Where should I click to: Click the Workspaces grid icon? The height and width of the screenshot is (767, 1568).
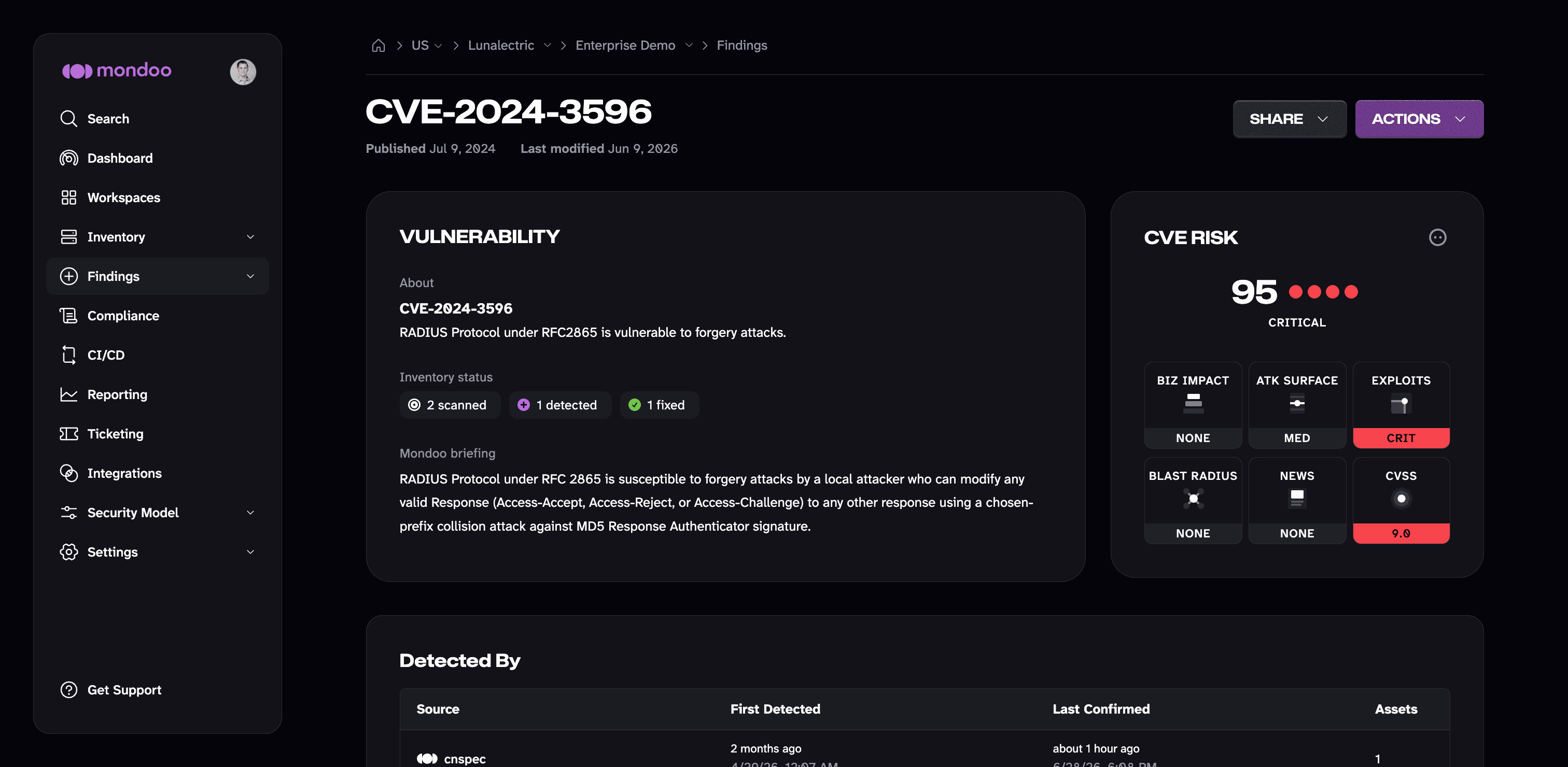click(69, 197)
